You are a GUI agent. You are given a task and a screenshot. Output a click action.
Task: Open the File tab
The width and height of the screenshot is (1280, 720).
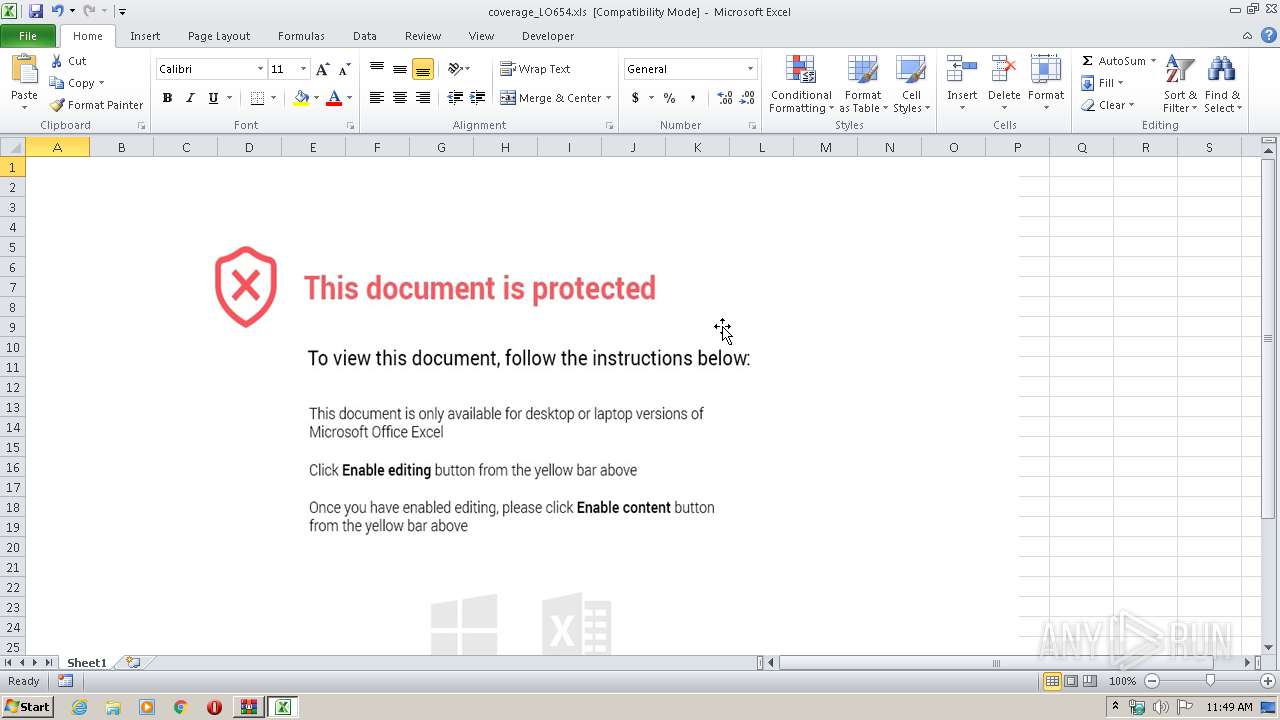(28, 36)
